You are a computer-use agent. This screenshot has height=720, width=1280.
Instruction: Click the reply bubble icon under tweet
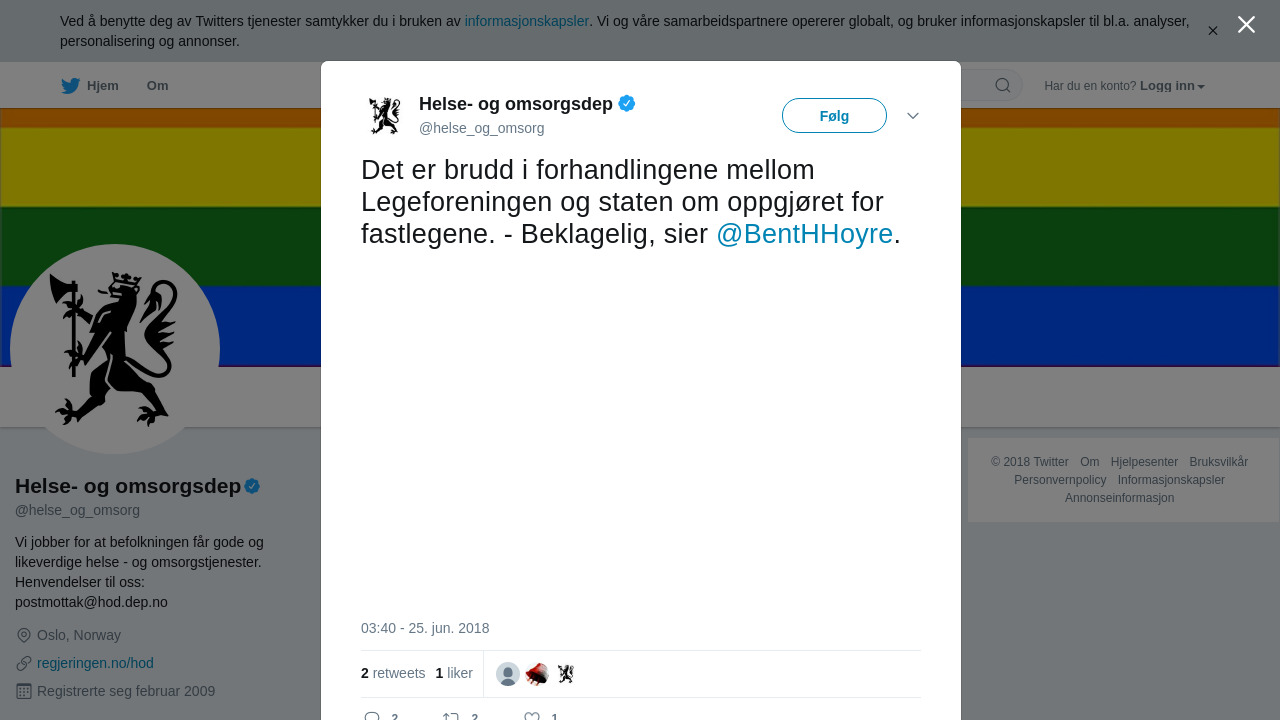click(x=372, y=716)
